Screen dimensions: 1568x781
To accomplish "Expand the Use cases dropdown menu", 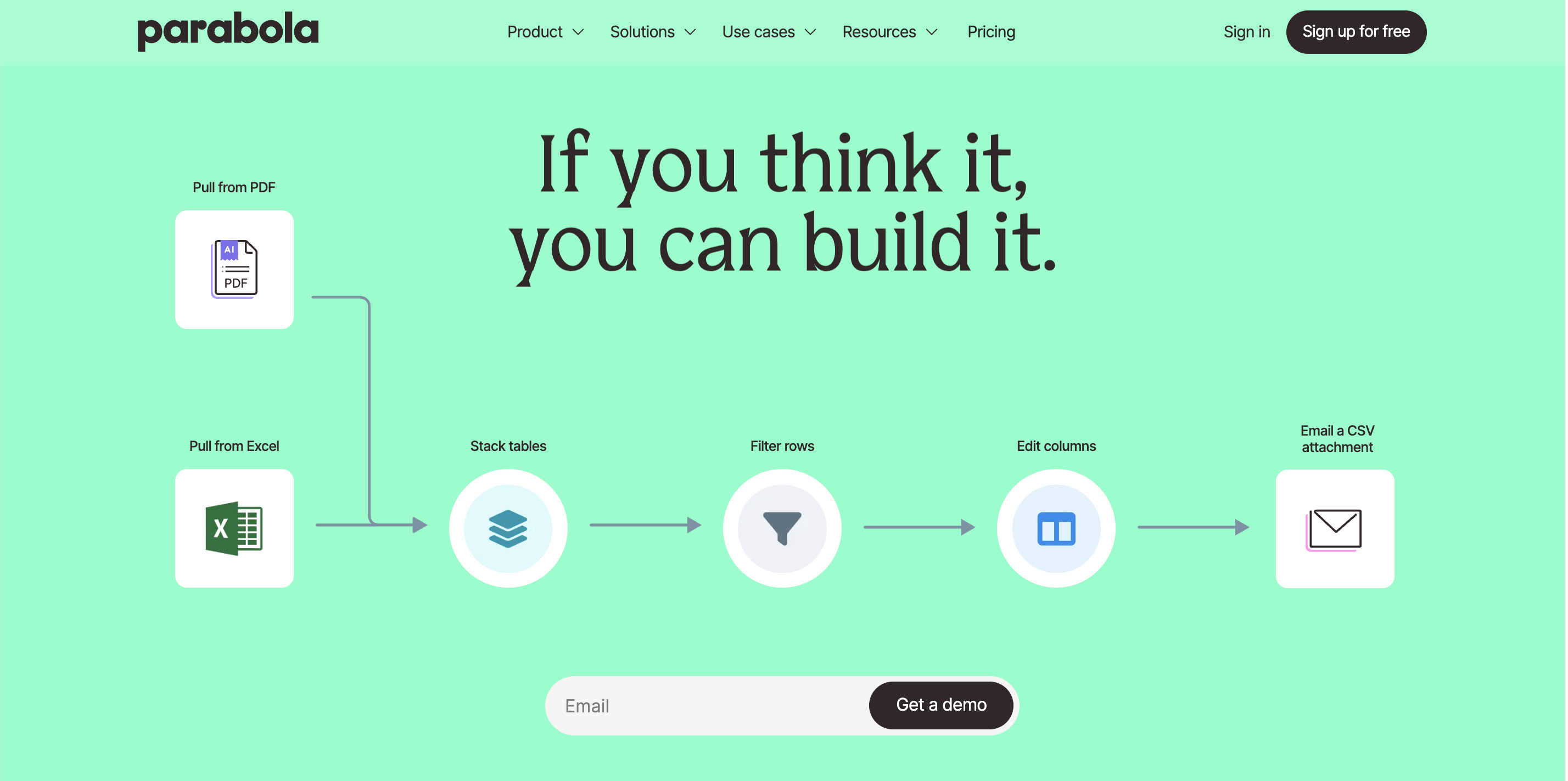I will [x=769, y=31].
